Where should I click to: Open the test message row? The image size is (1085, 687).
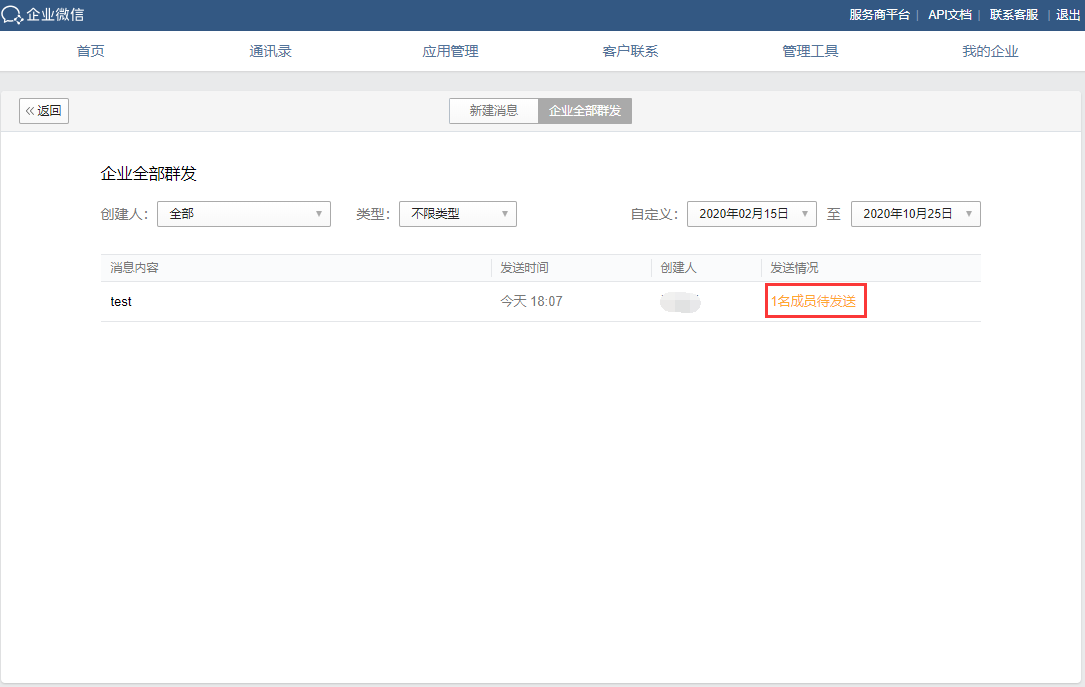click(x=121, y=301)
